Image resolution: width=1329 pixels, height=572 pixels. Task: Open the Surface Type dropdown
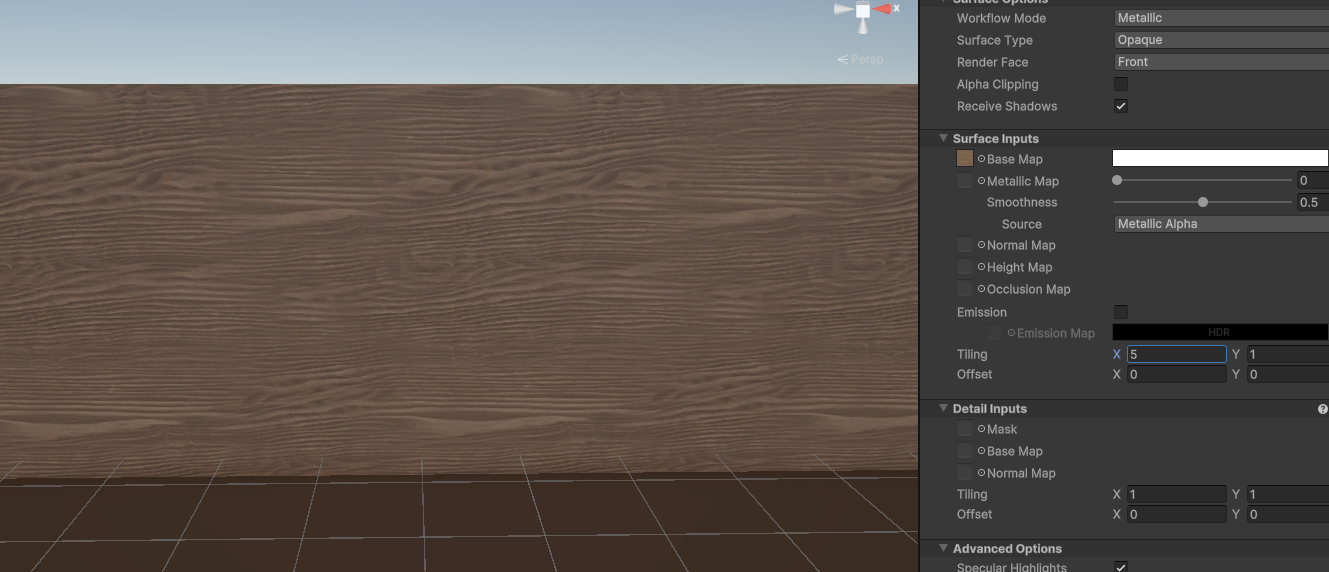point(1221,40)
